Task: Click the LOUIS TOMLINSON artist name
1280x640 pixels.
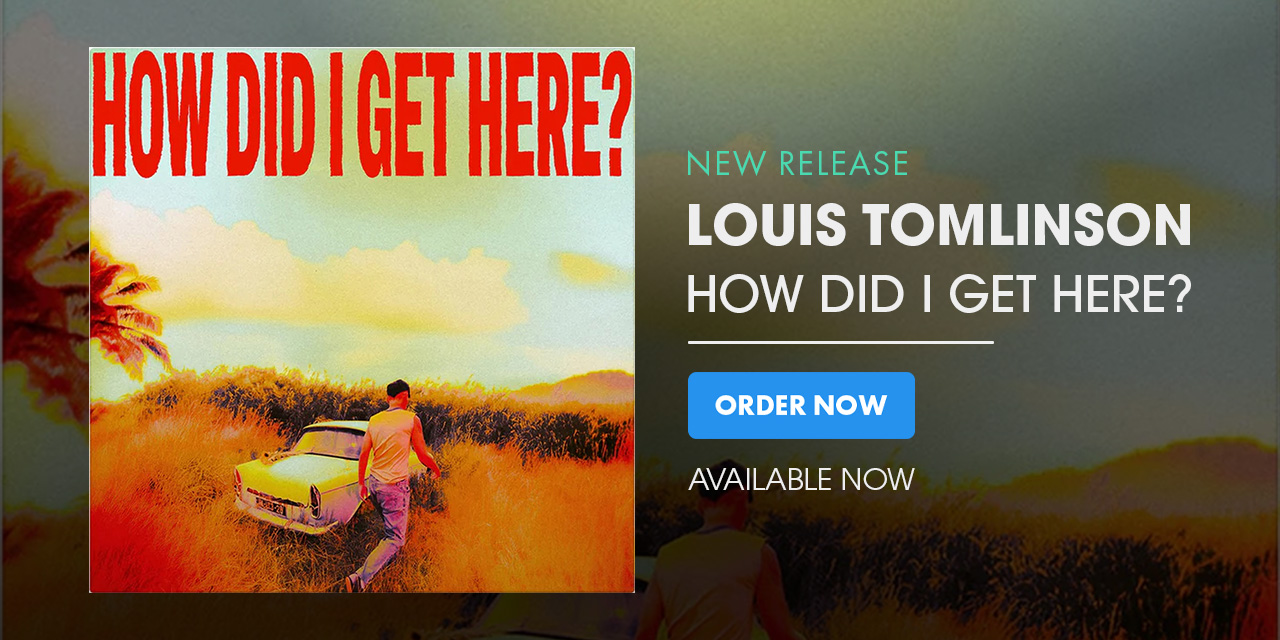Action: (x=938, y=226)
